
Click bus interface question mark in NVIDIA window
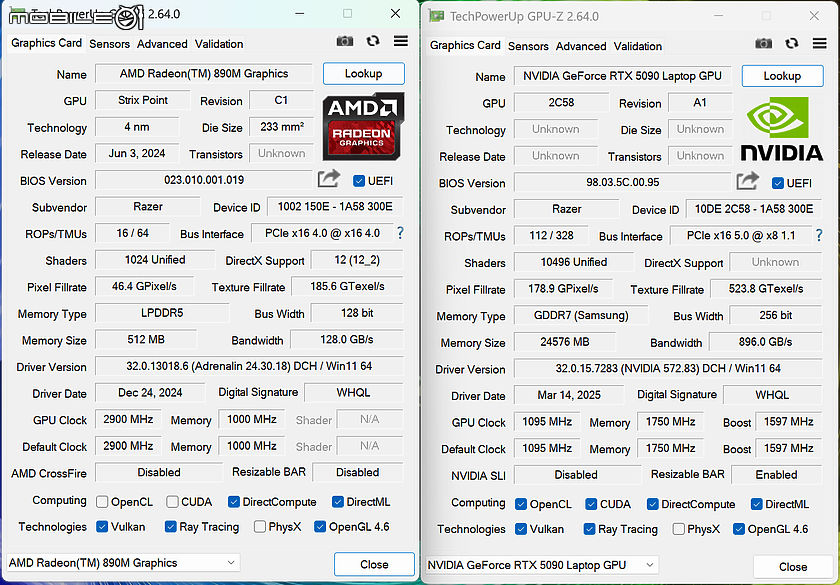click(819, 235)
